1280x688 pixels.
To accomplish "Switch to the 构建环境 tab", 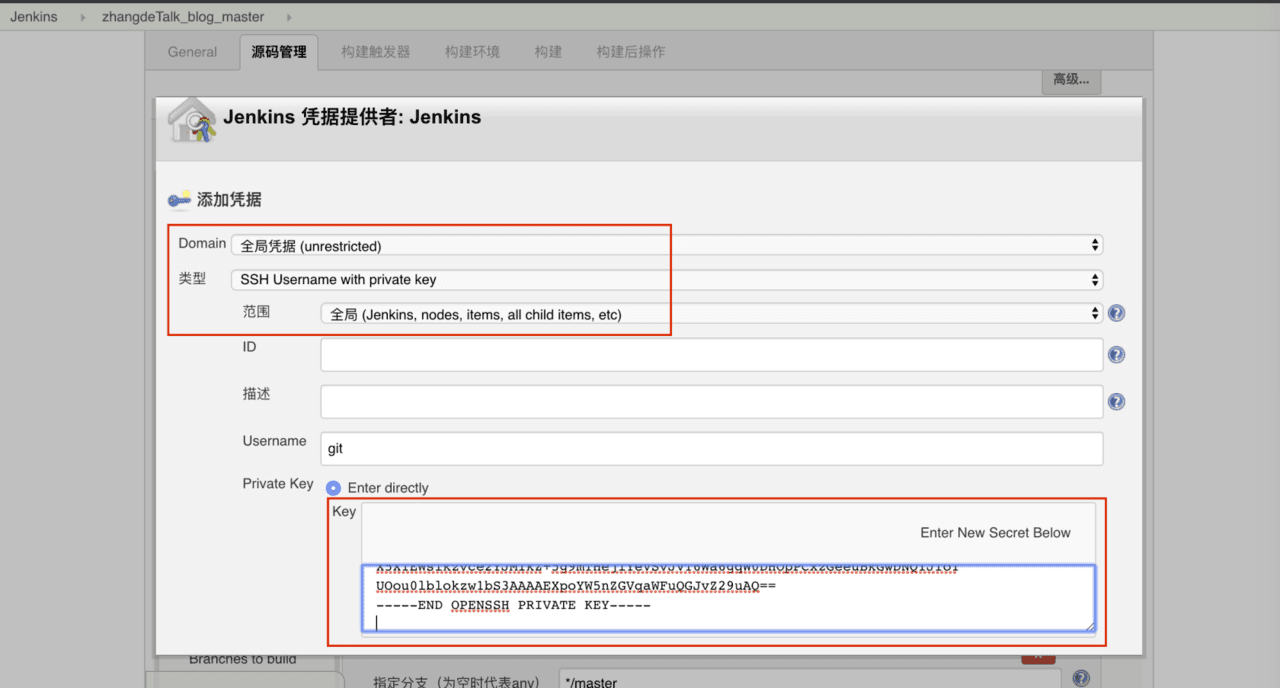I will pyautogui.click(x=472, y=52).
